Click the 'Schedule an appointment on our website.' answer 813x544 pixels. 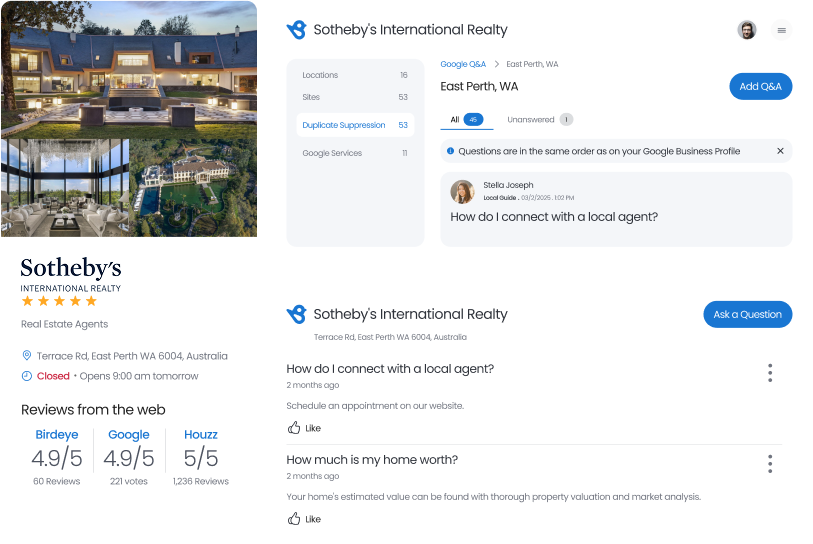375,406
